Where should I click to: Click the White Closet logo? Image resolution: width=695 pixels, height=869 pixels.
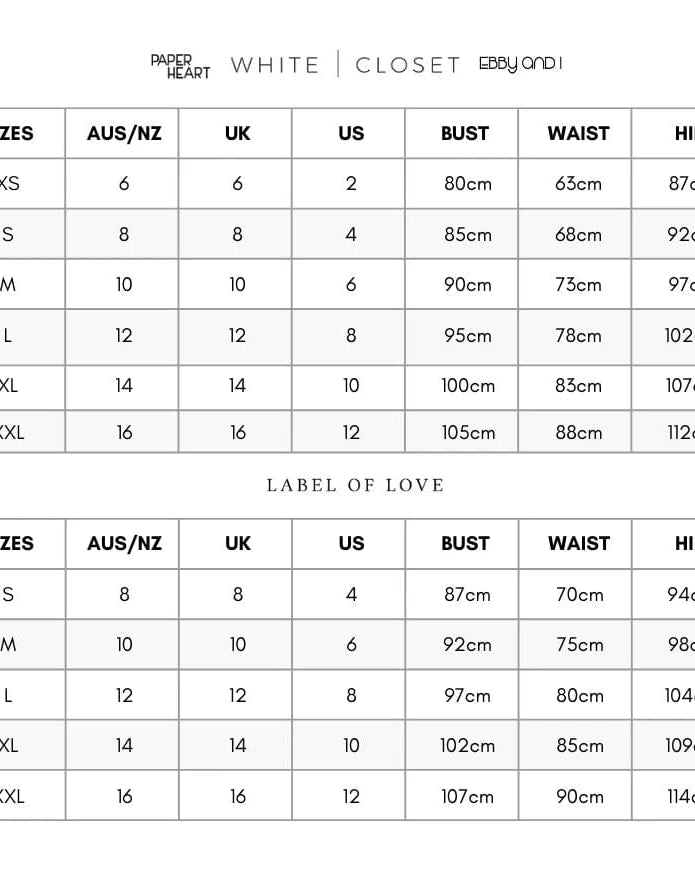345,65
